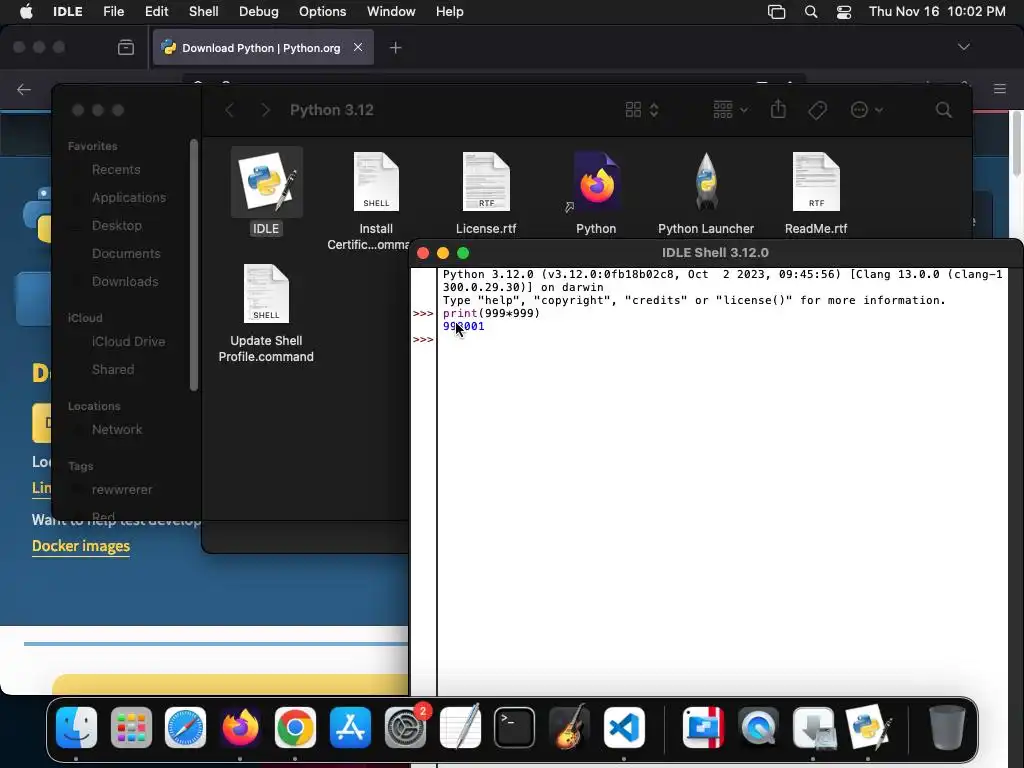This screenshot has height=768, width=1024.
Task: Click the Docker images link
Action: [x=81, y=546]
